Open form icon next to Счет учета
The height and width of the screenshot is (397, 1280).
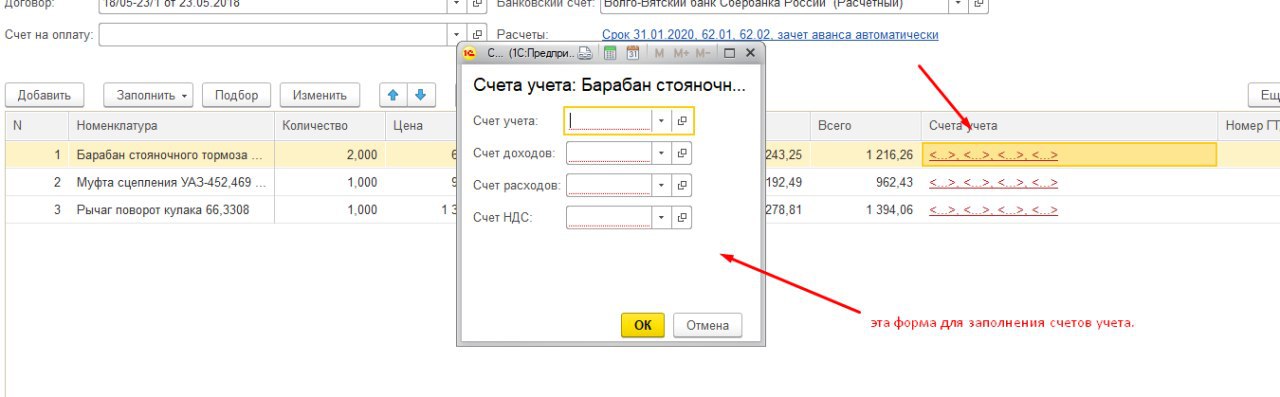click(x=682, y=121)
